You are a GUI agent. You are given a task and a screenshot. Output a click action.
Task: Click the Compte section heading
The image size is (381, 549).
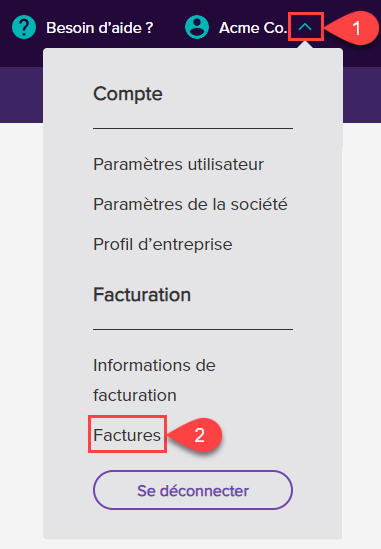point(128,94)
